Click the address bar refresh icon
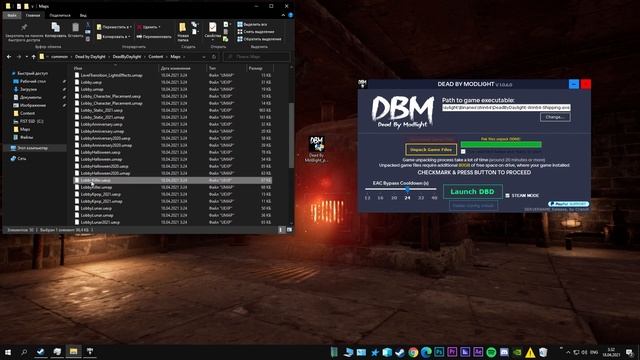The width and height of the screenshot is (640, 360). pyautogui.click(x=214, y=57)
